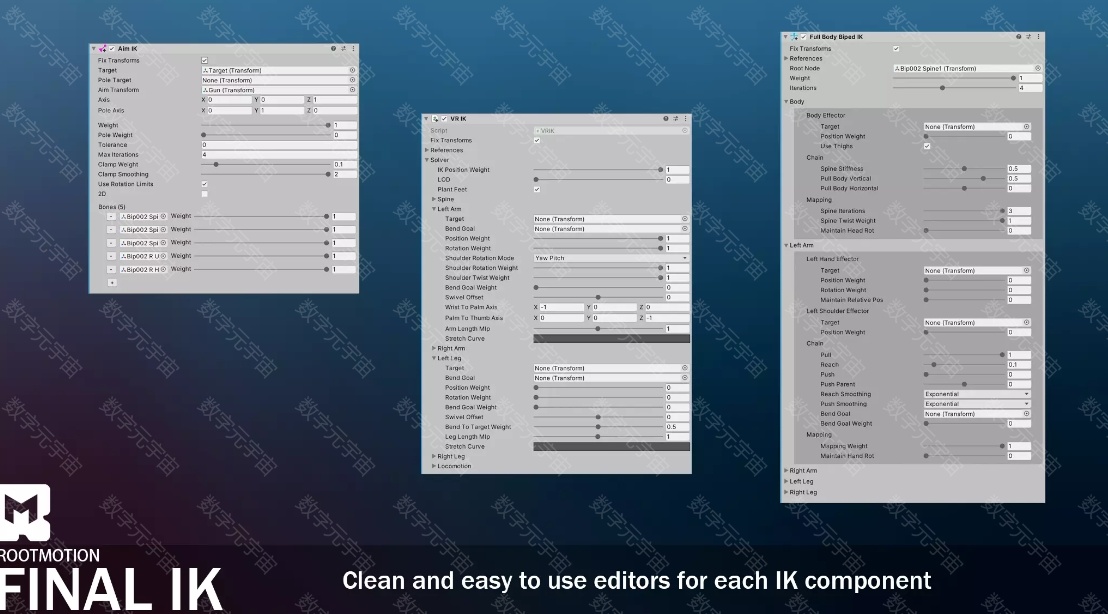
Task: Open Aim IK three-dot context menu
Action: click(353, 49)
